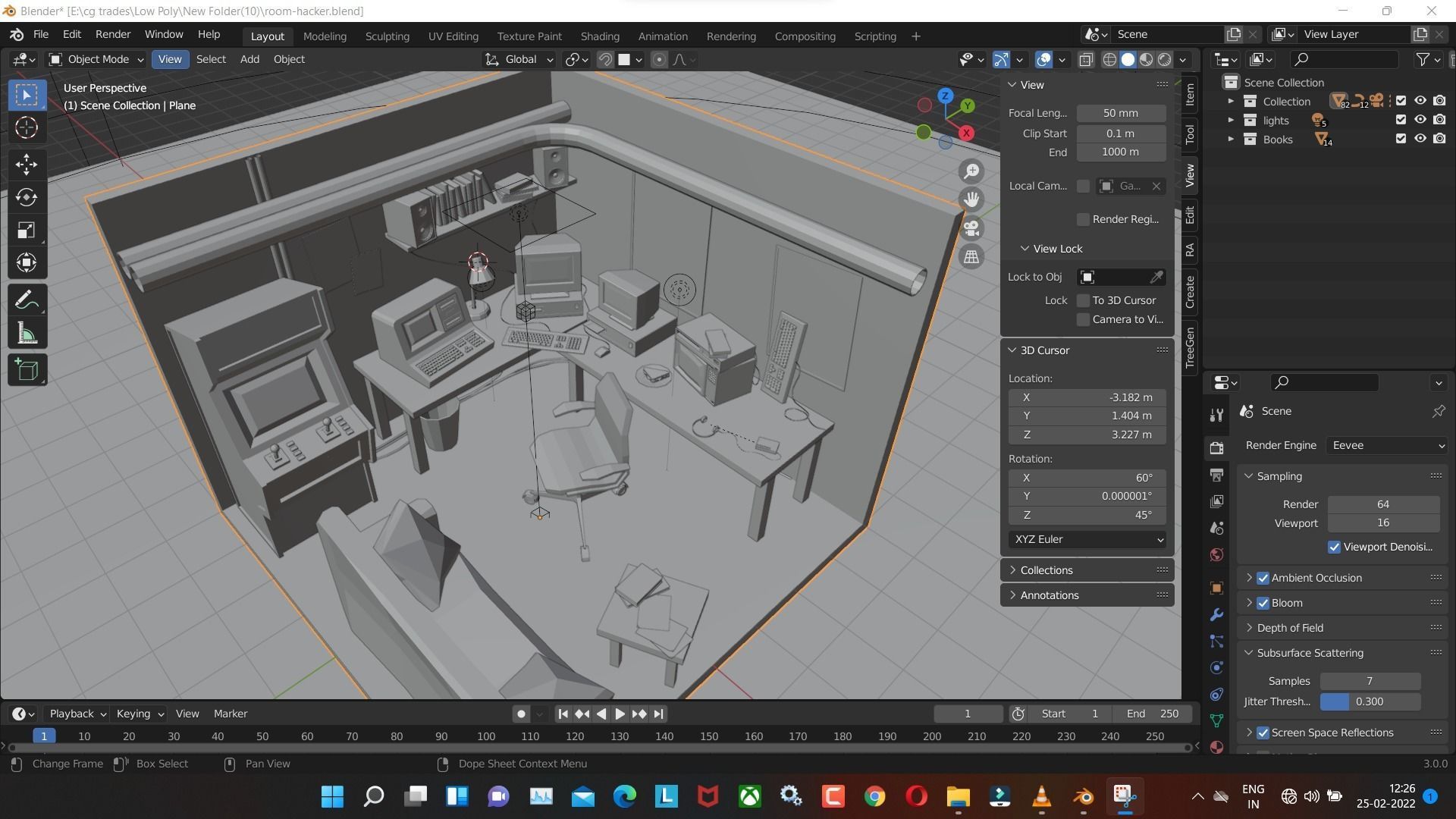Screen dimensions: 1456x819
Task: Click the viewport zoom magnifier icon
Action: (971, 171)
